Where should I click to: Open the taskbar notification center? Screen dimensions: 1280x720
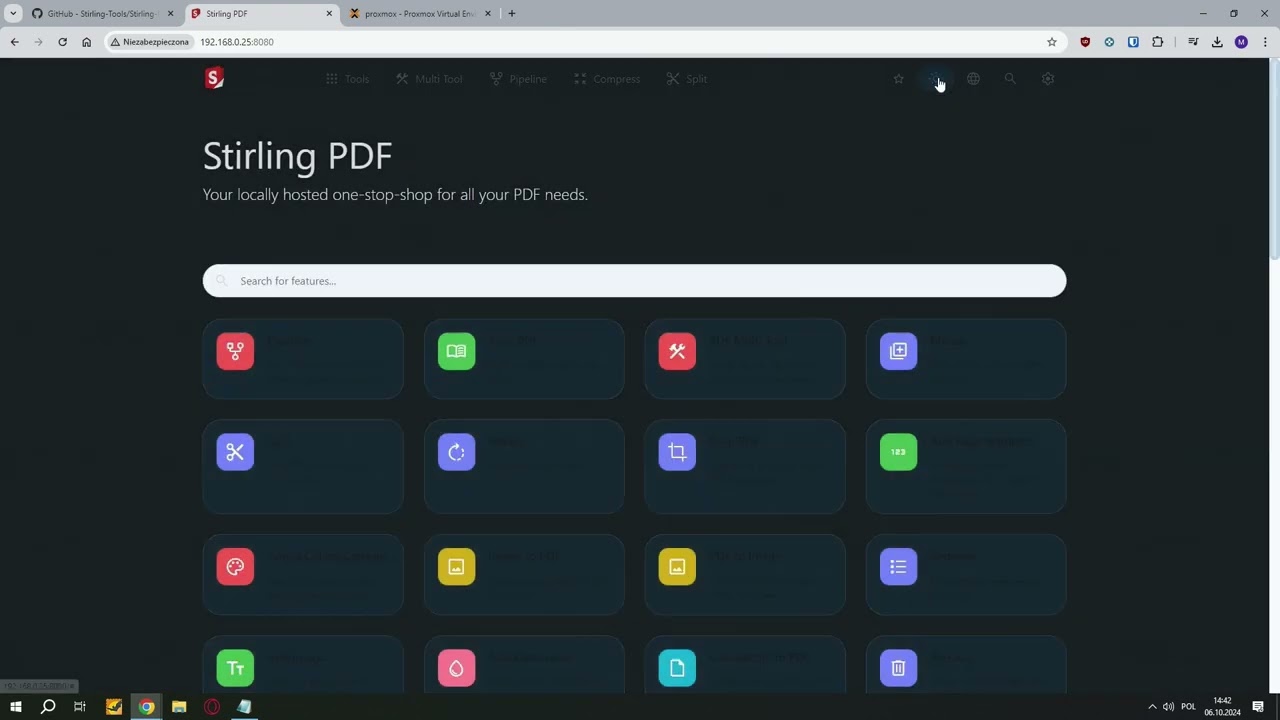[x=1258, y=707]
